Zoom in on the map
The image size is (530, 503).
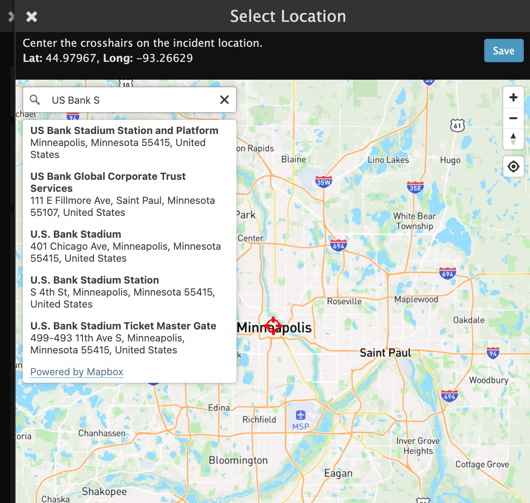513,97
